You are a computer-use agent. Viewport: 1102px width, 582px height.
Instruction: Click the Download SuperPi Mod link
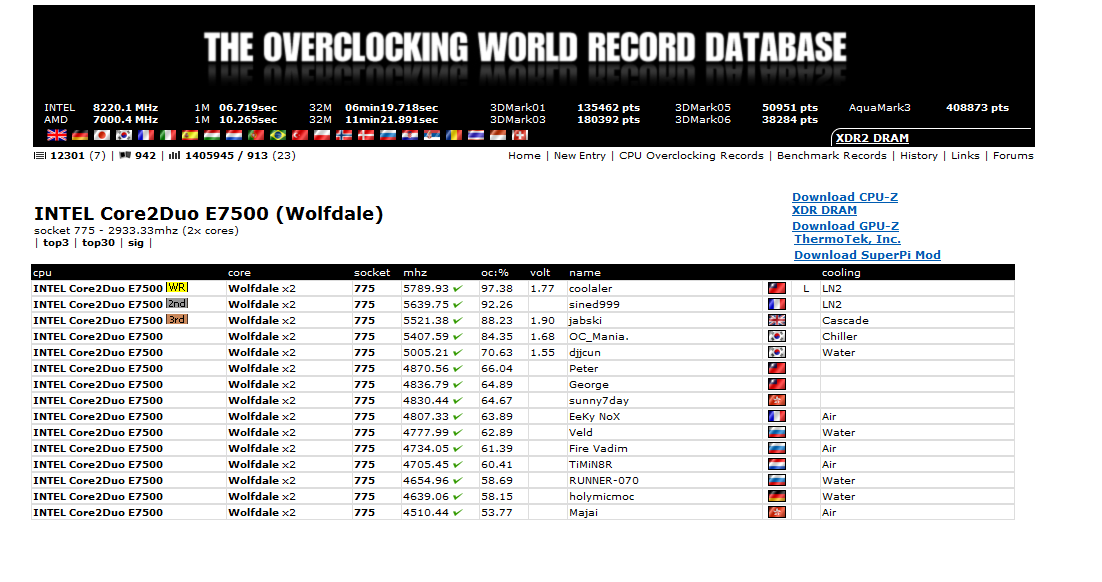[867, 255]
